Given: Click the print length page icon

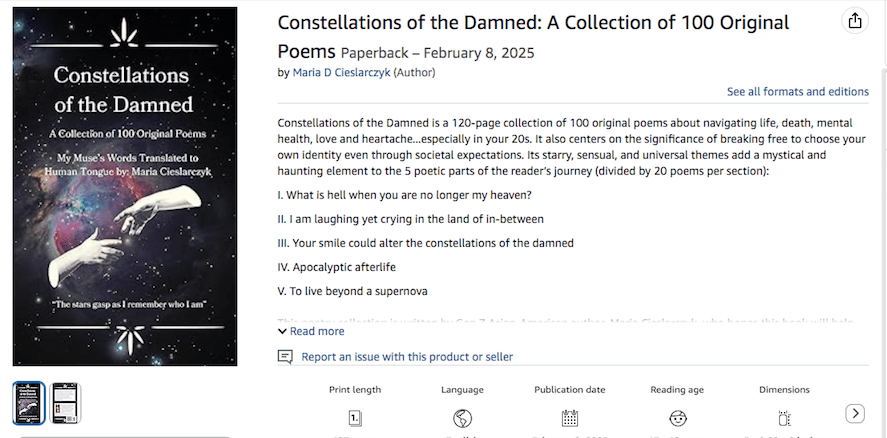Looking at the screenshot, I should tap(355, 418).
